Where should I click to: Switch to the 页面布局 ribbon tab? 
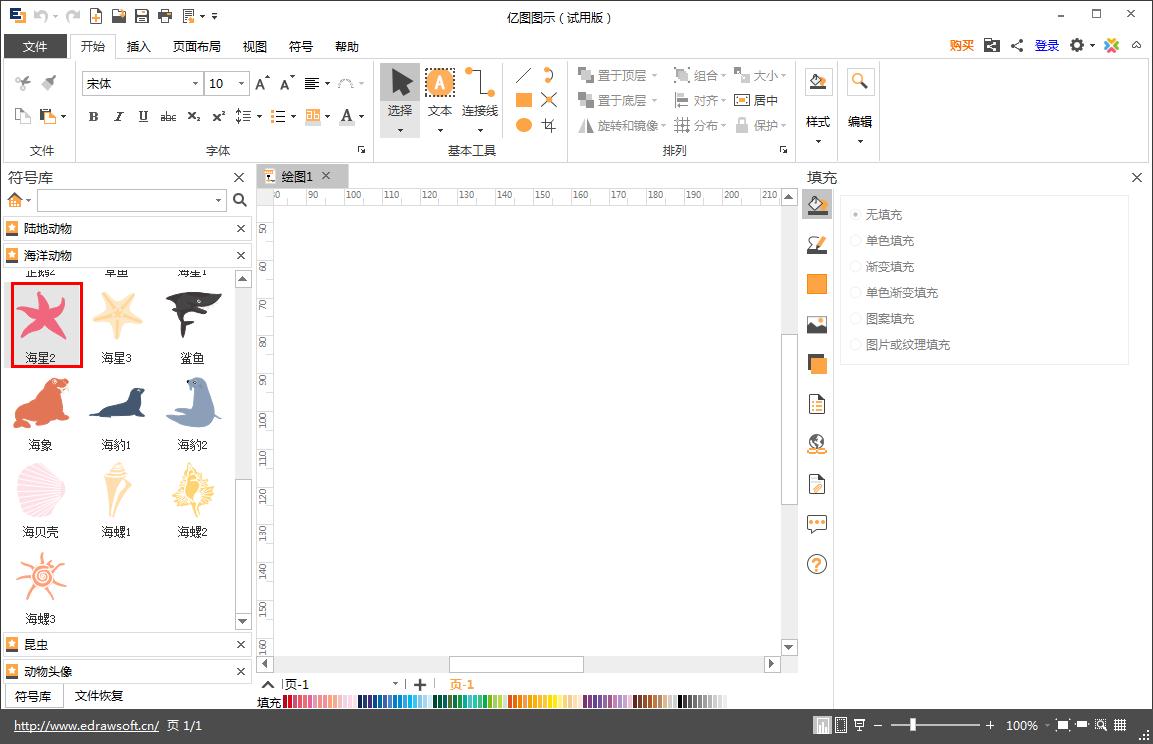tap(196, 47)
